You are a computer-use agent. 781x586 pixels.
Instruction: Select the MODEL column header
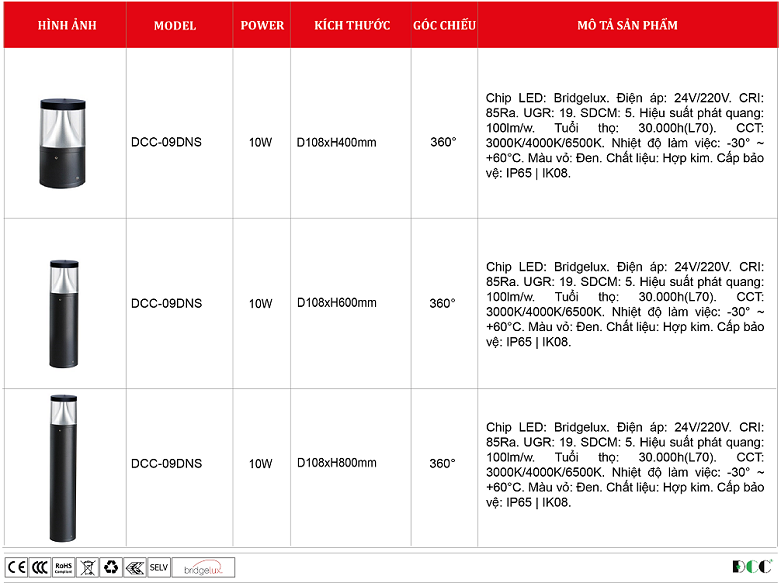point(175,25)
